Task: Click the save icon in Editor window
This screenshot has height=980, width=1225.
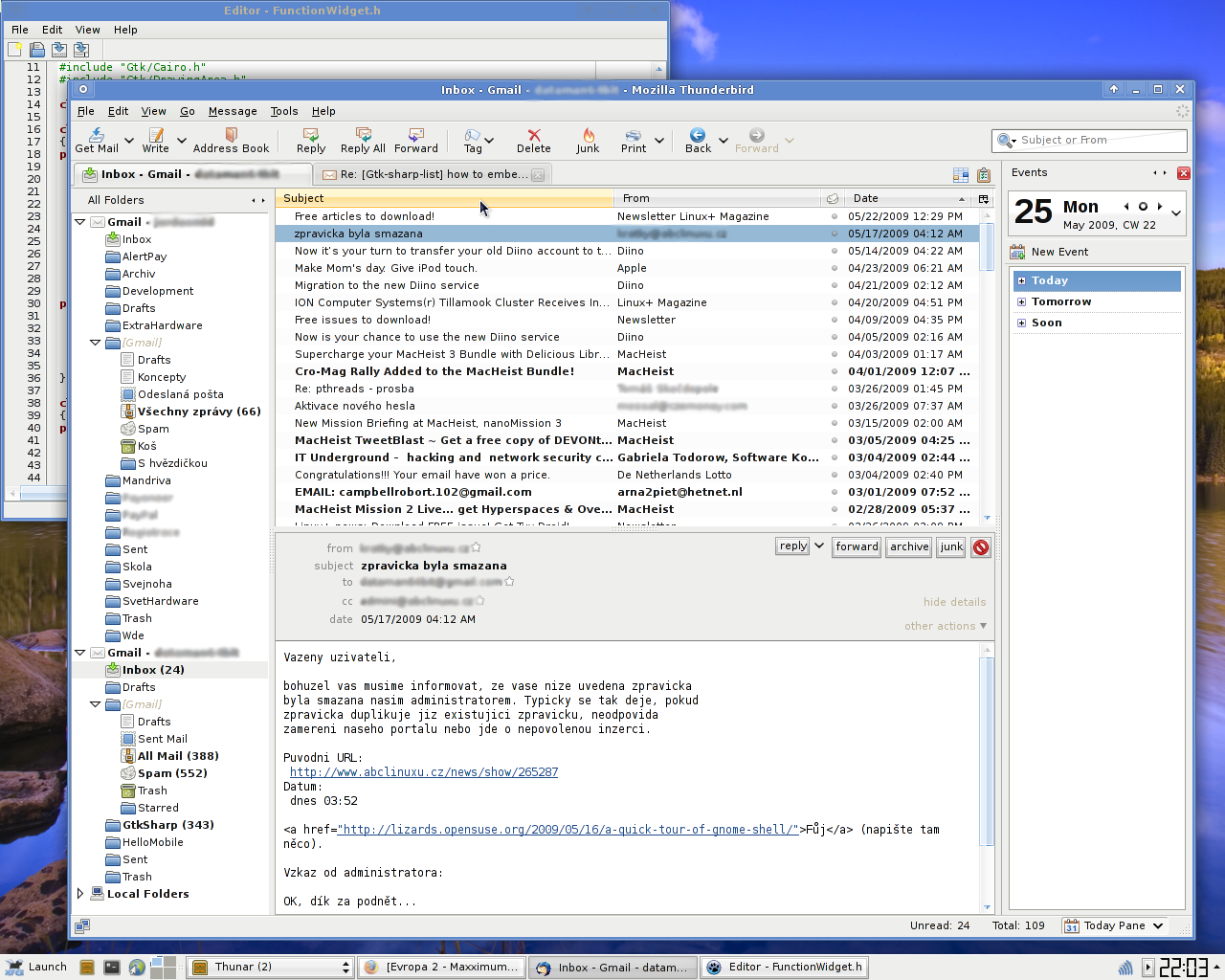Action: click(x=59, y=49)
